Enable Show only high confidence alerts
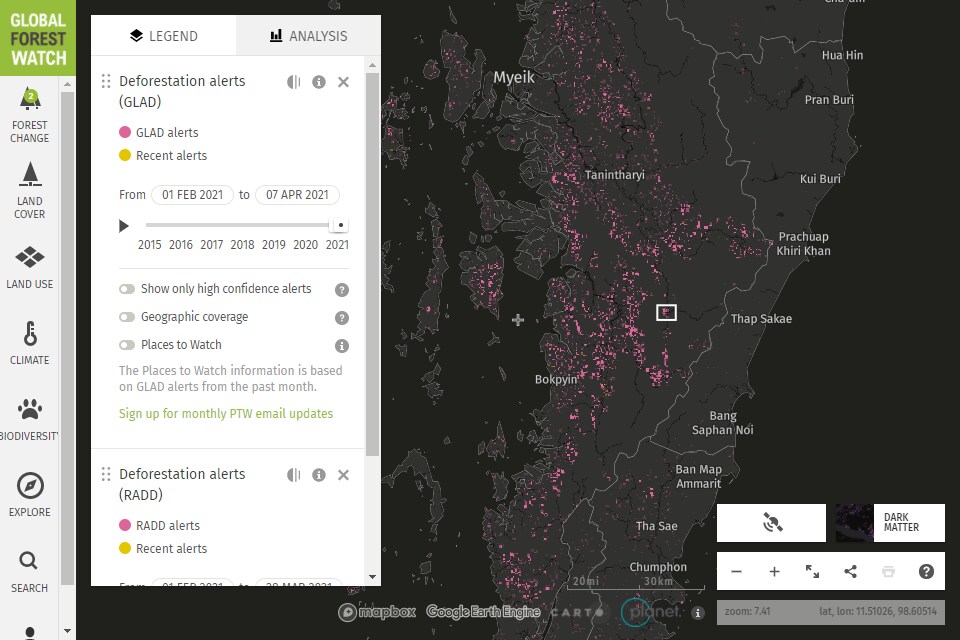 127,289
